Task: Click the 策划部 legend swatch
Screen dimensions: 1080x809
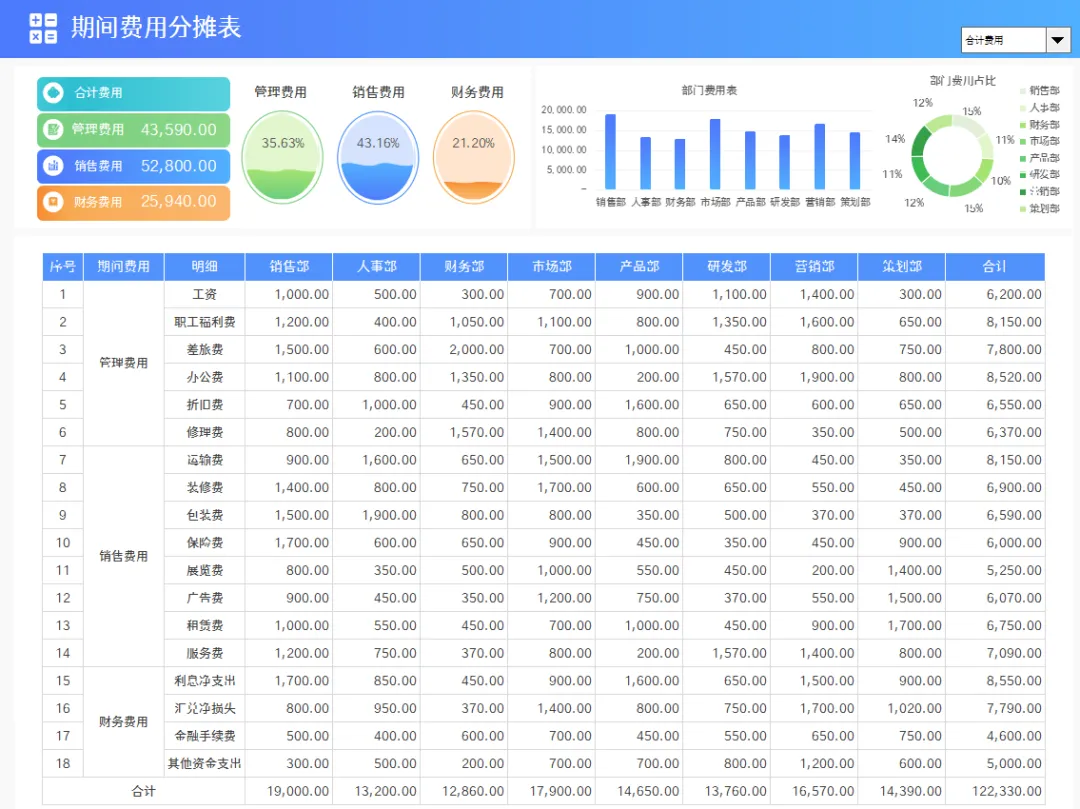Action: (1023, 209)
